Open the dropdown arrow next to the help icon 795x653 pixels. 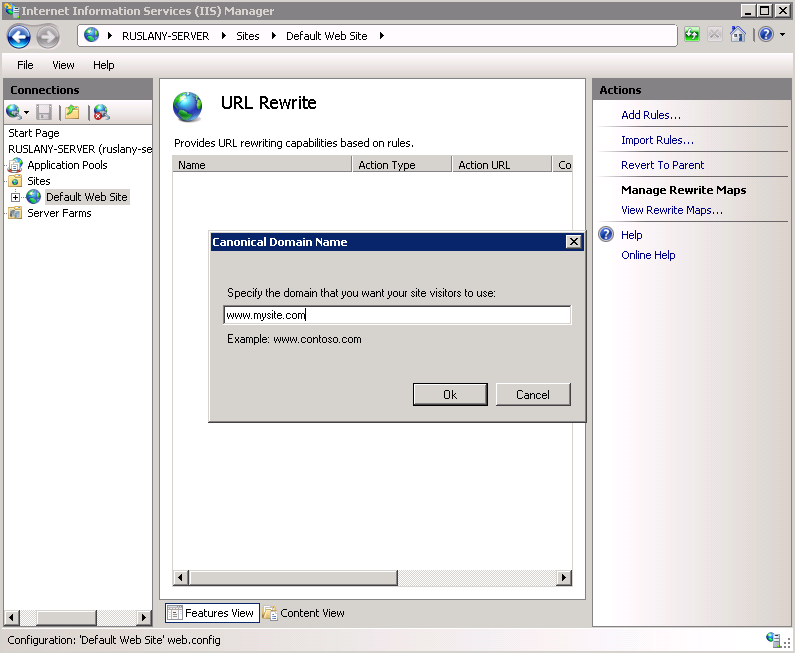(x=782, y=34)
